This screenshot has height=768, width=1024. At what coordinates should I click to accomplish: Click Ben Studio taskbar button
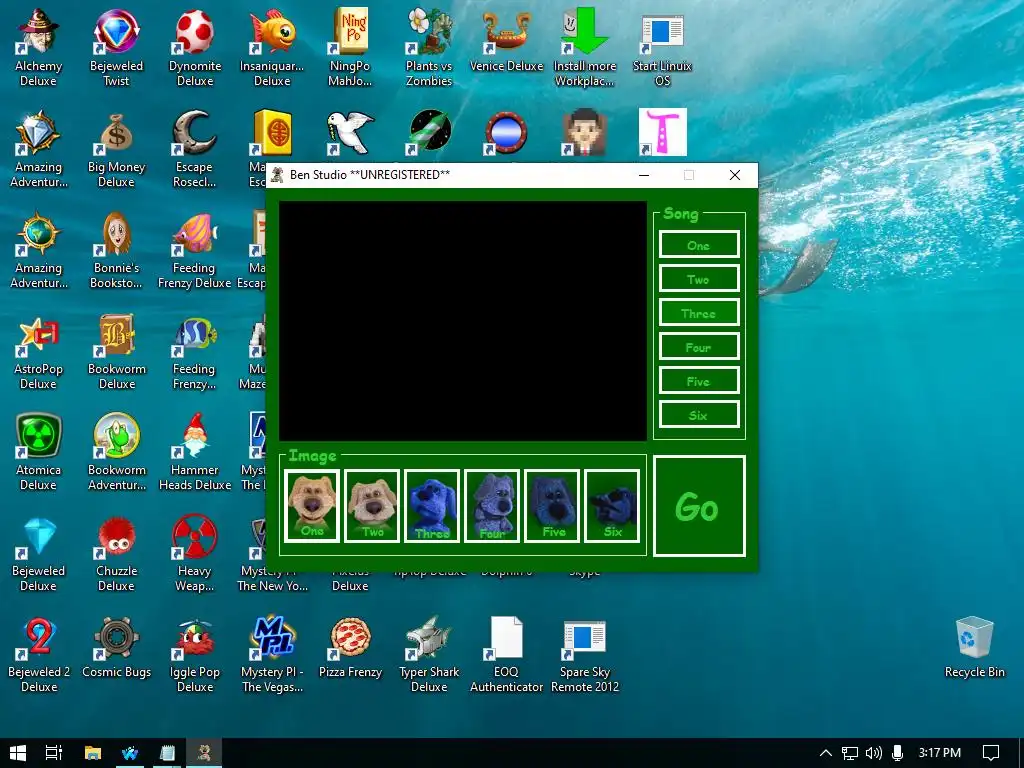pos(204,753)
